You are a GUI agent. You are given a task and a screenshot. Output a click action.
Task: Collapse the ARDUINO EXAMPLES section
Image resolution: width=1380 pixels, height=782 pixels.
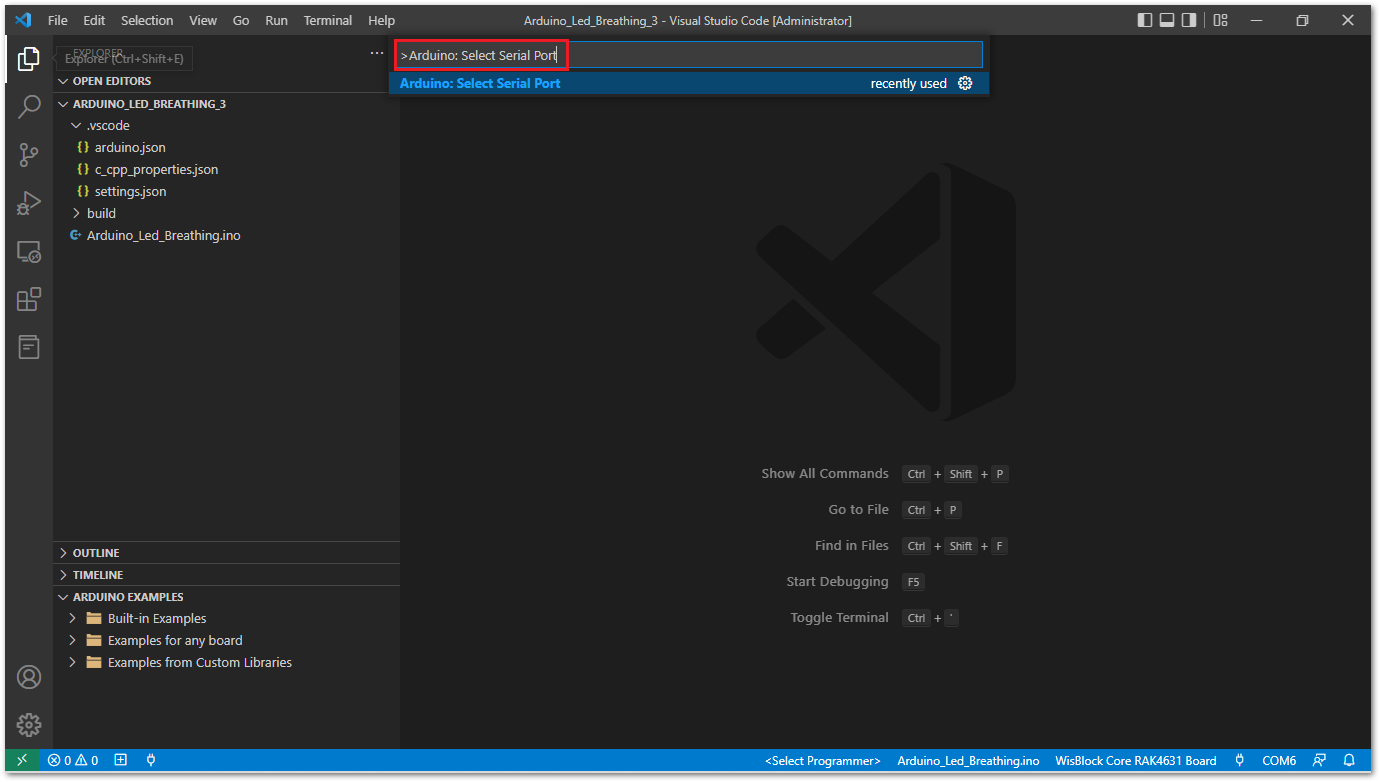226,597
